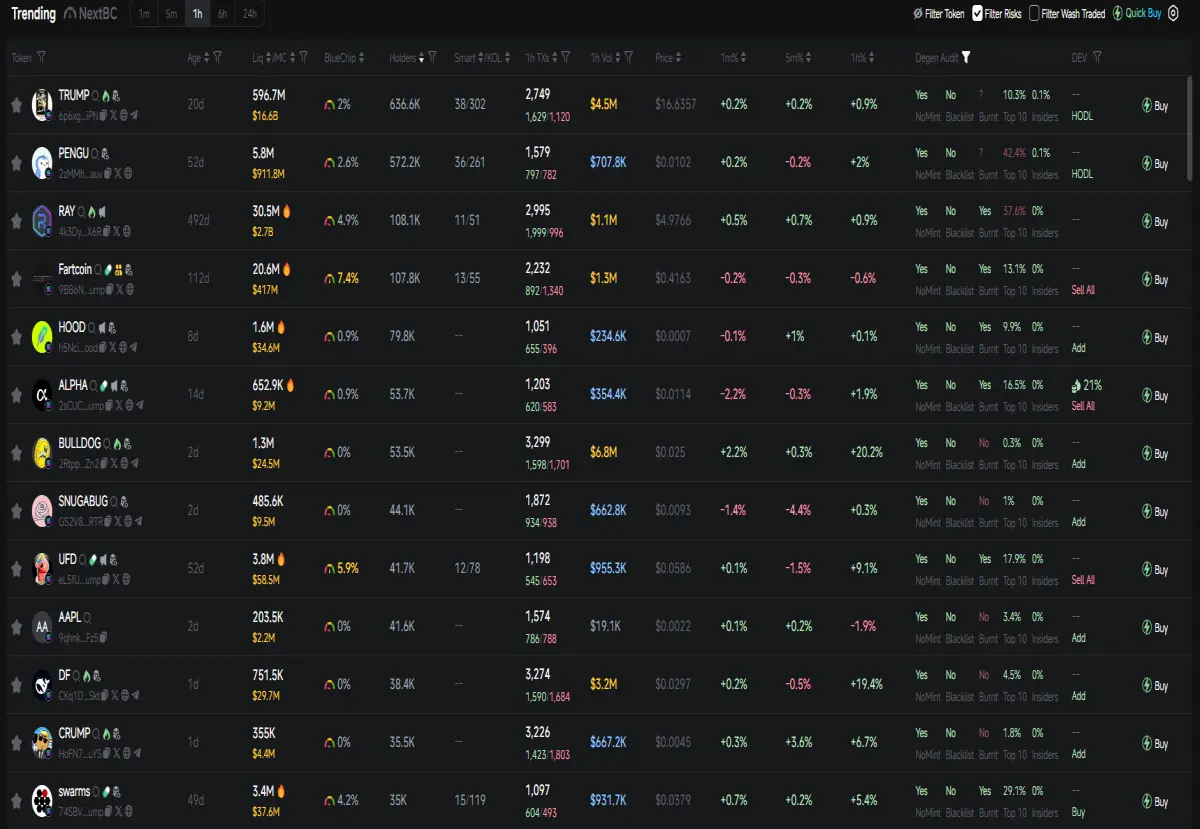Star the PENGU token row
Viewport: 1200px width, 829px height.
click(x=16, y=163)
